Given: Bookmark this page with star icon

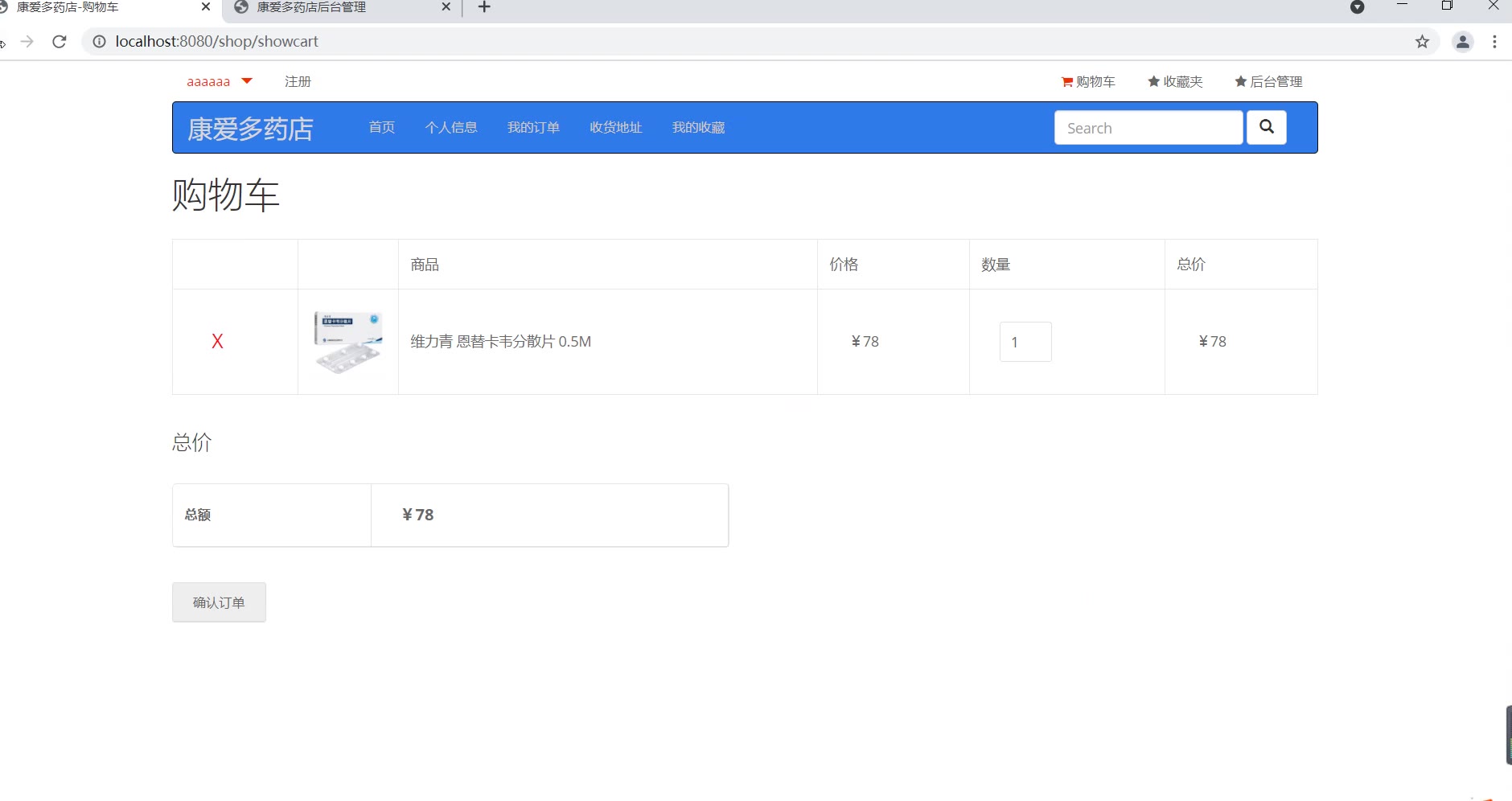Looking at the screenshot, I should 1422,41.
